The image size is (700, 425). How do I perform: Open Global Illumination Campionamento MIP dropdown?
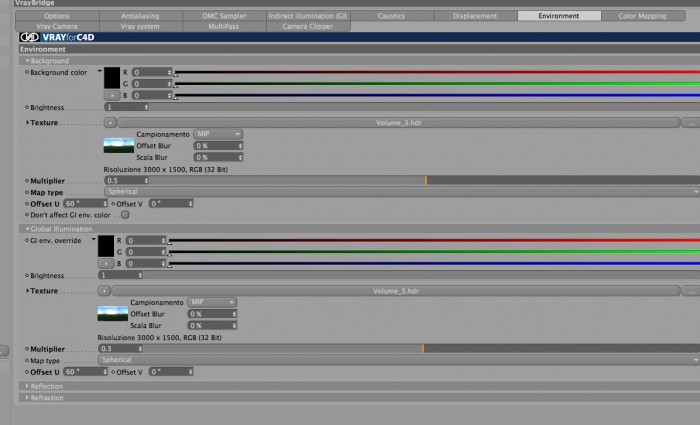pyautogui.click(x=212, y=302)
